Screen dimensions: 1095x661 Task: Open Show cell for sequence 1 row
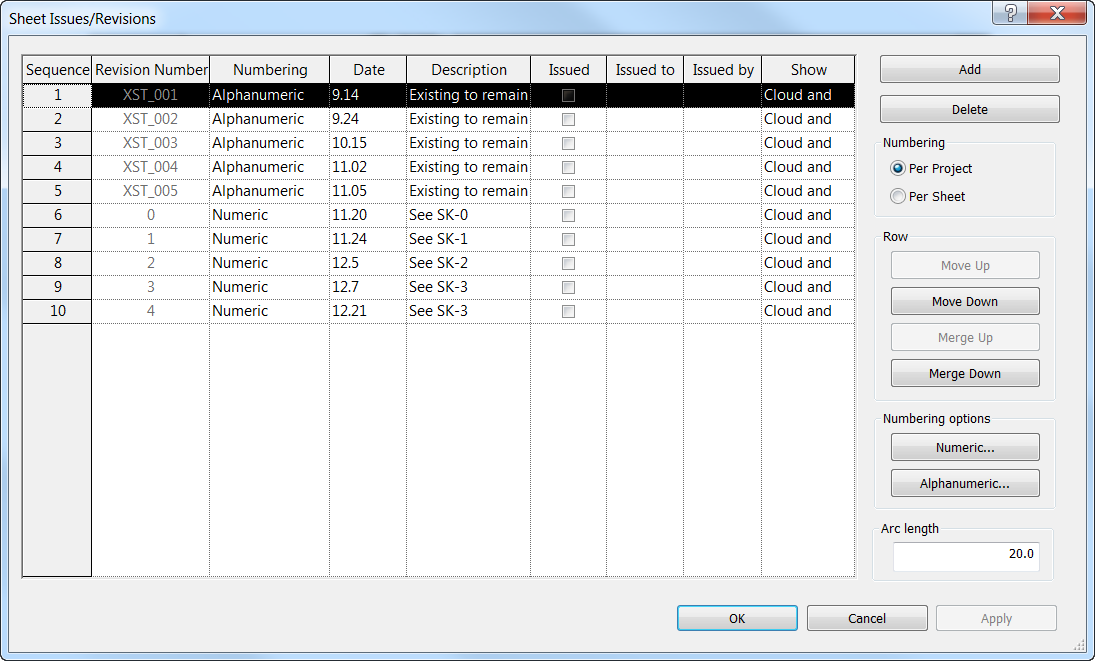click(x=808, y=95)
